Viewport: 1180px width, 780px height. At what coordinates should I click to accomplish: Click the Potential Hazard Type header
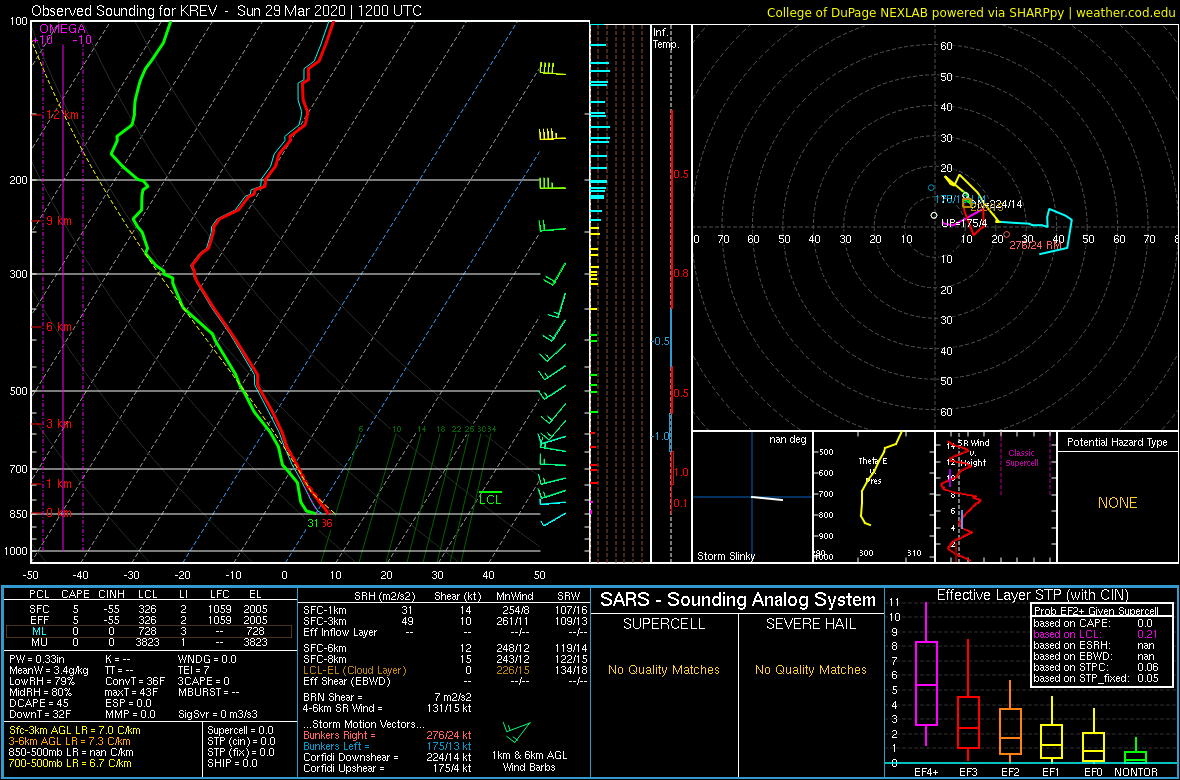[1117, 443]
